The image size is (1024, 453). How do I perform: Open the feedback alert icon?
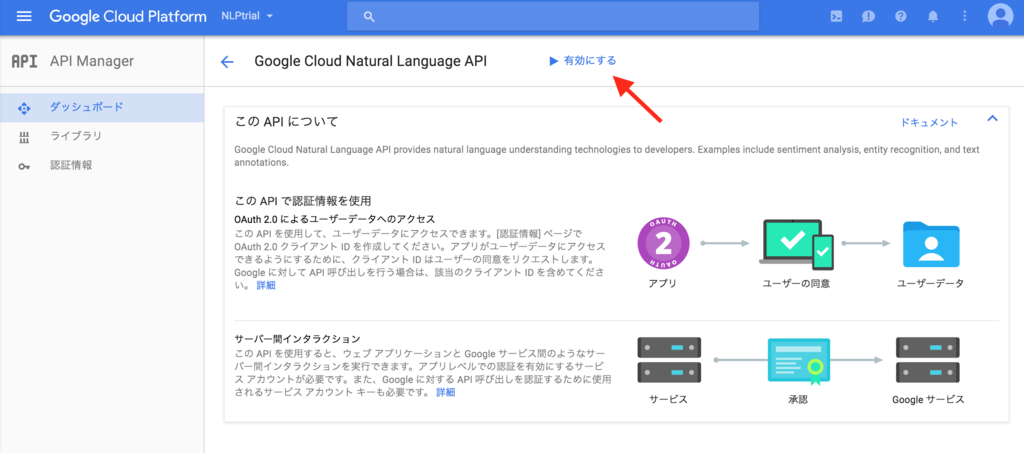click(x=868, y=17)
